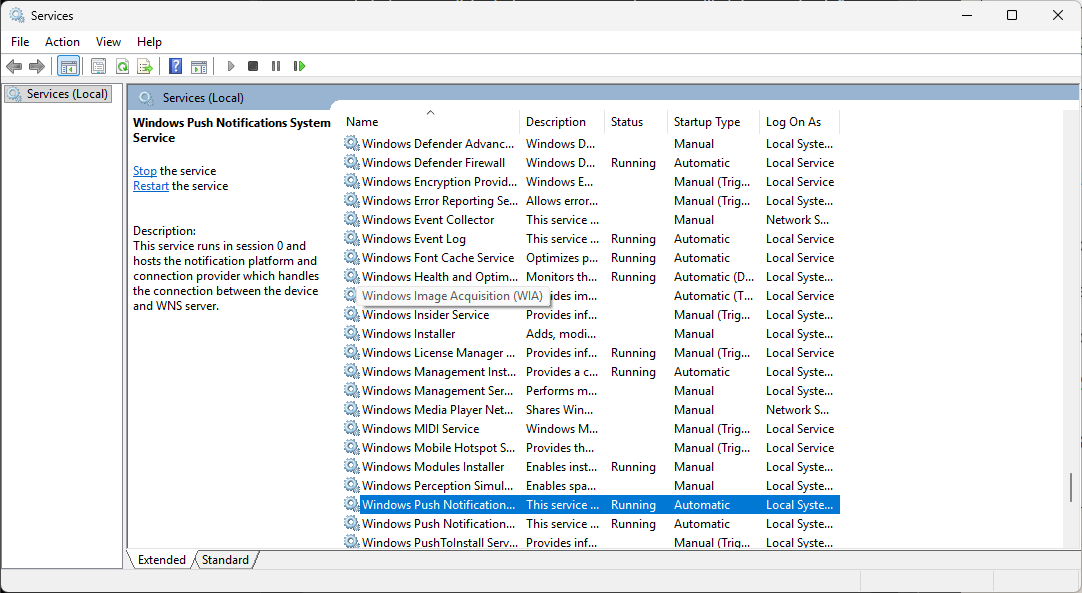Click the vertical scrollbar thumb in services list

pos(1071,487)
